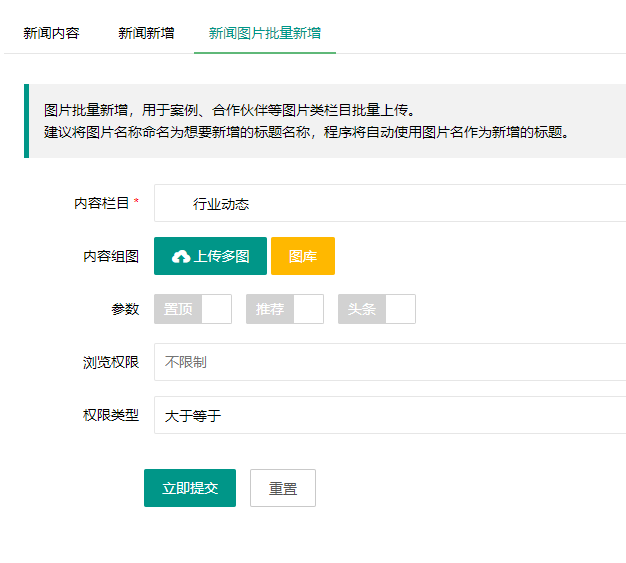This screenshot has height=563, width=626.
Task: Click the 重置 reset button
Action: [x=283, y=488]
